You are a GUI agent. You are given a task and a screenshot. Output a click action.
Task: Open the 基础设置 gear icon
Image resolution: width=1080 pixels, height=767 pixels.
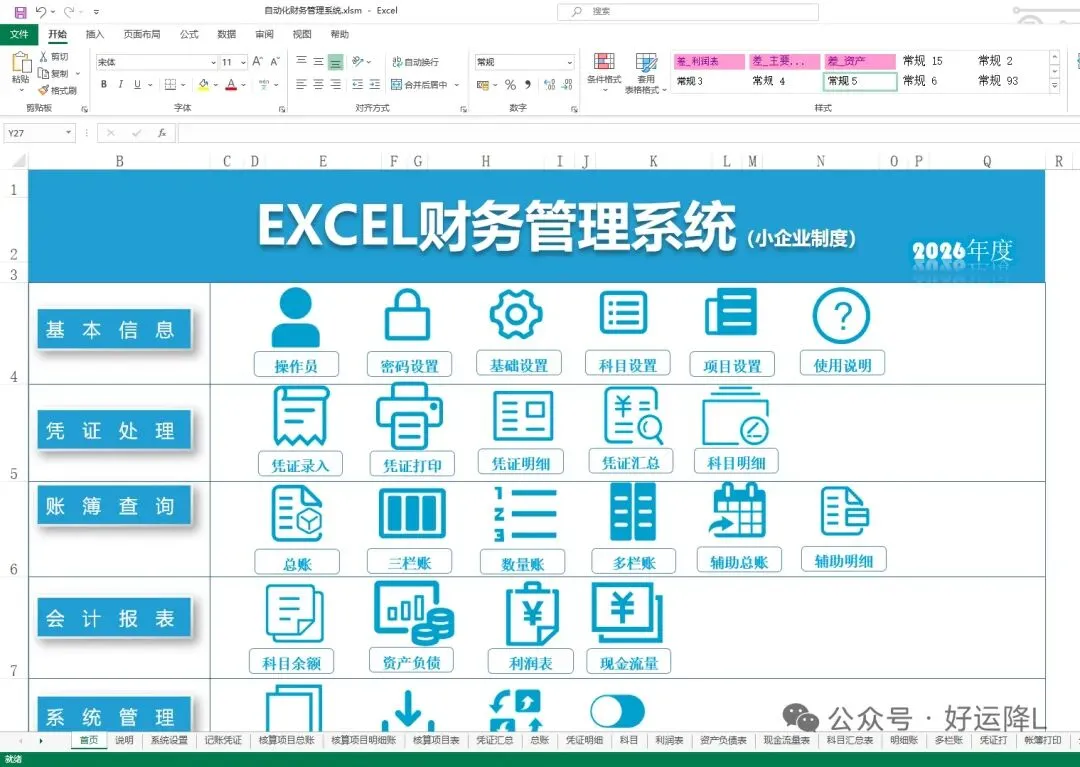coord(516,315)
